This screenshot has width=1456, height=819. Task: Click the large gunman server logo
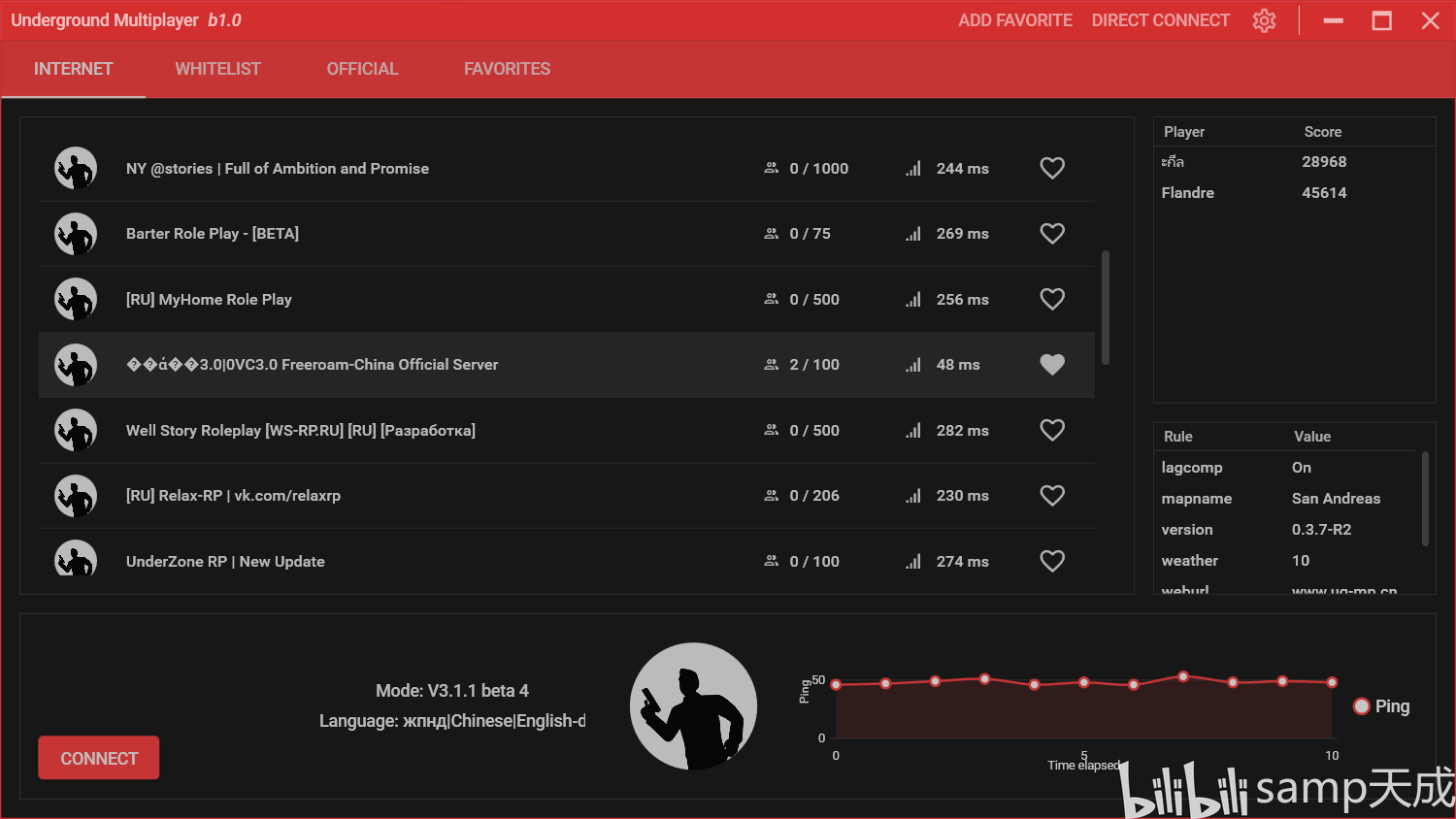(693, 706)
